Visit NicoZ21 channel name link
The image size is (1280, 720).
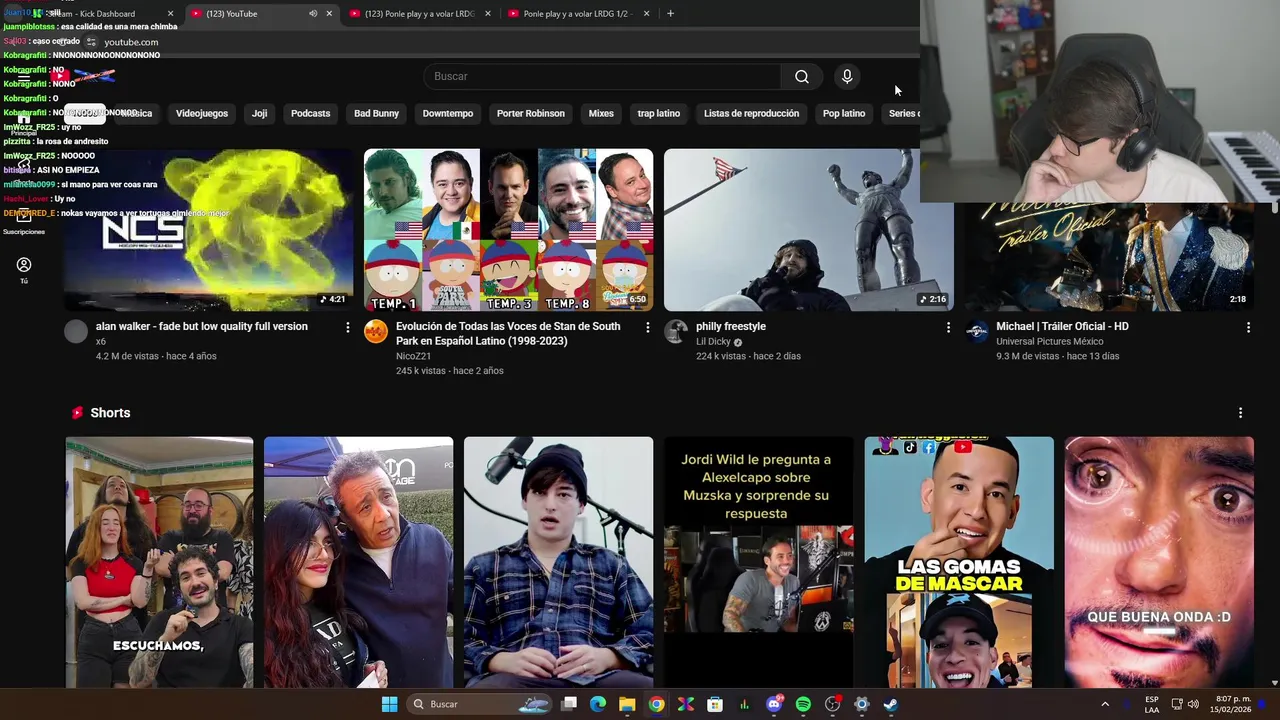click(x=413, y=356)
